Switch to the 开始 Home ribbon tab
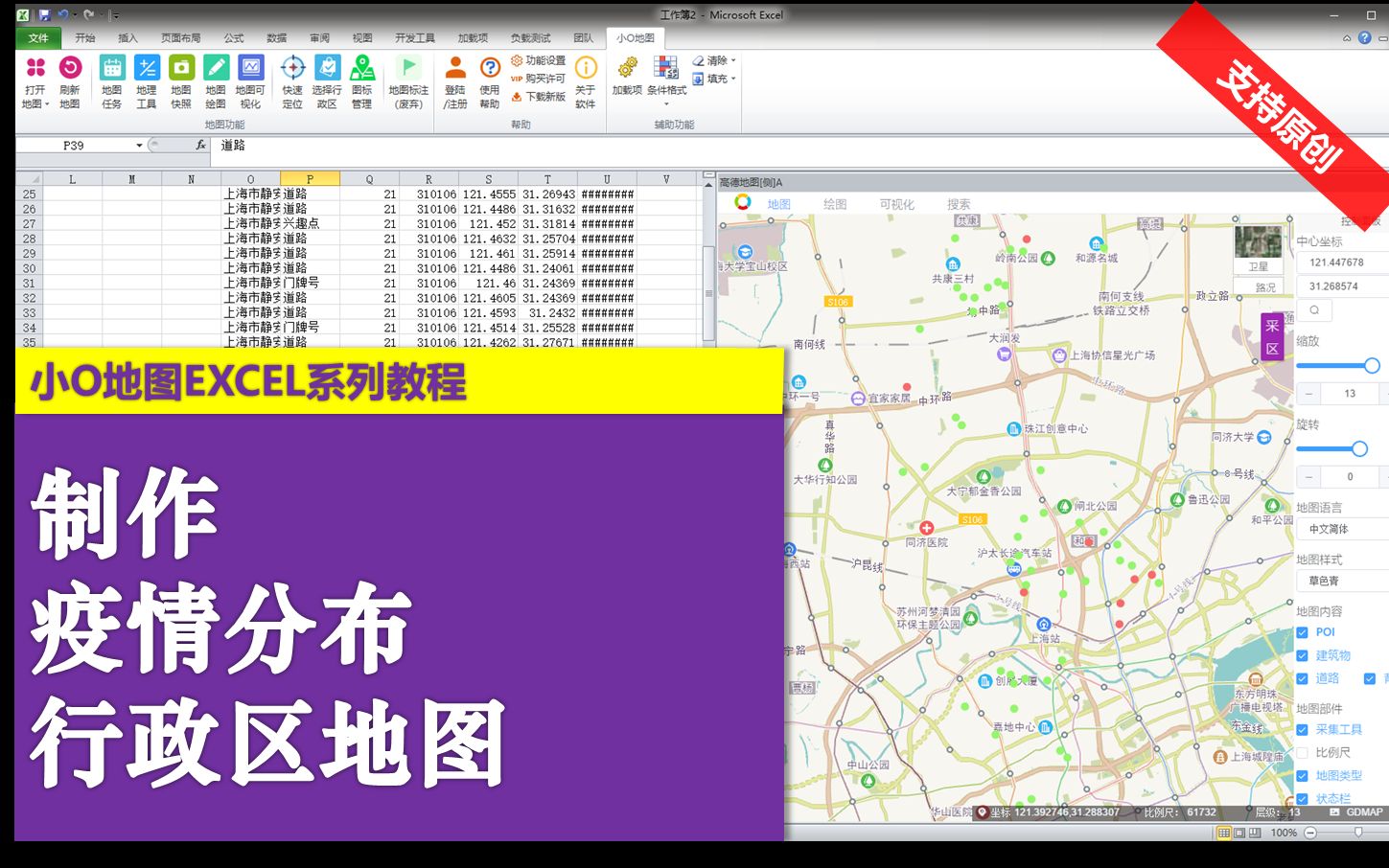 [x=85, y=38]
